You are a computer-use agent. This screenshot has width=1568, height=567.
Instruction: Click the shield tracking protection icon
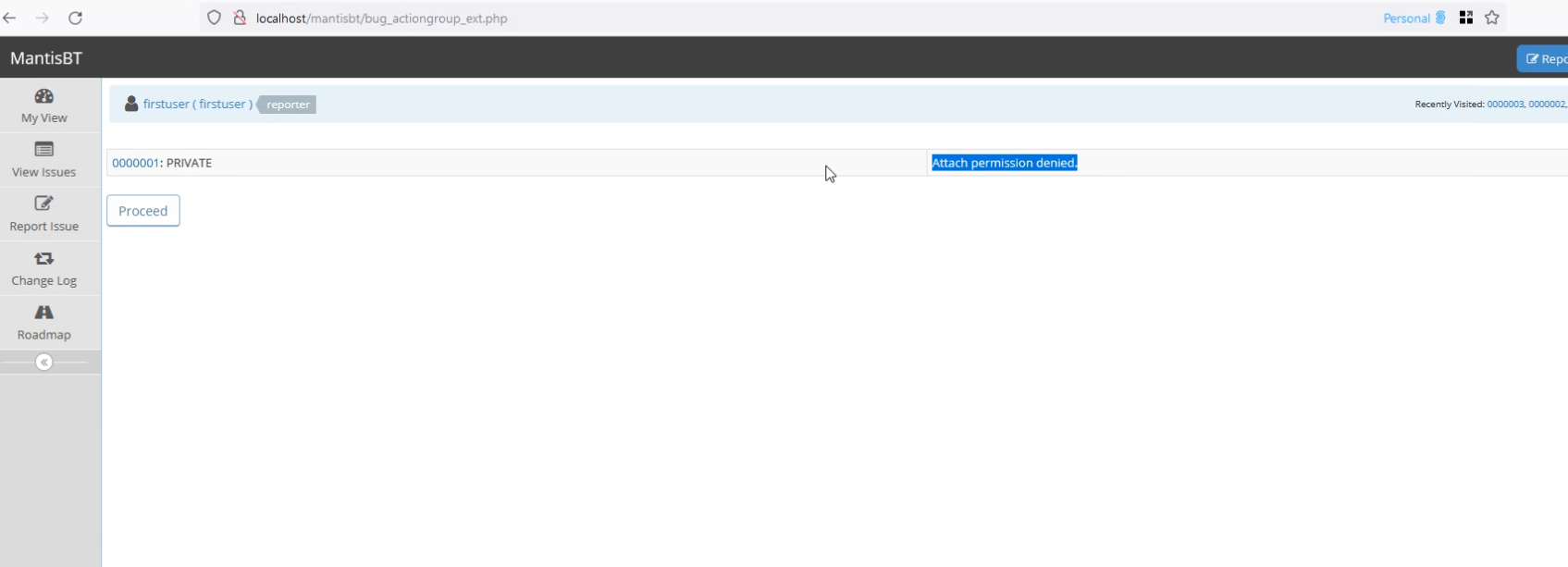click(214, 18)
